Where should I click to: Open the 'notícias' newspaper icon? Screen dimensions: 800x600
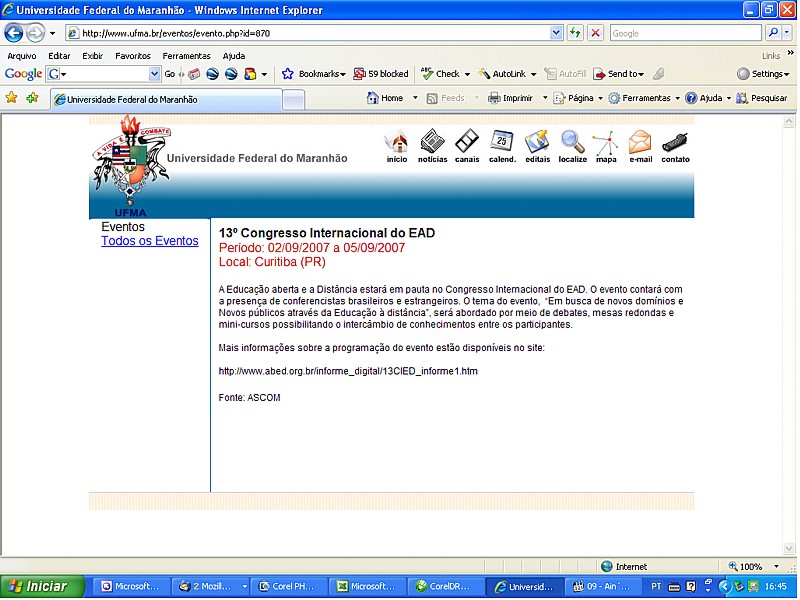point(432,143)
